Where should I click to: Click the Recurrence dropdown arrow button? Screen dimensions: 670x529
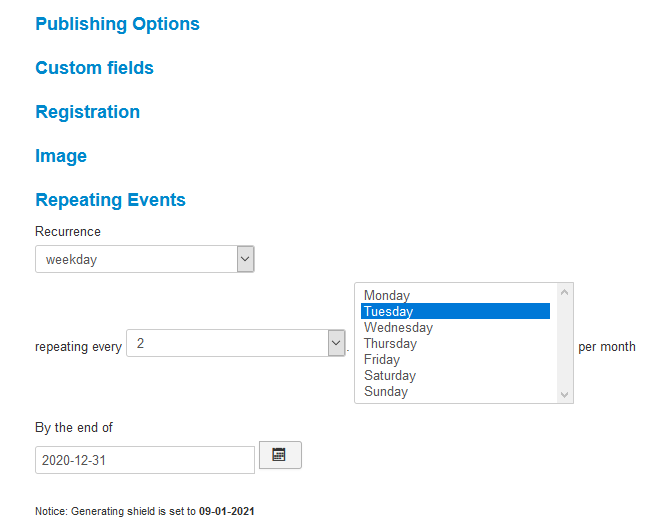pos(246,259)
